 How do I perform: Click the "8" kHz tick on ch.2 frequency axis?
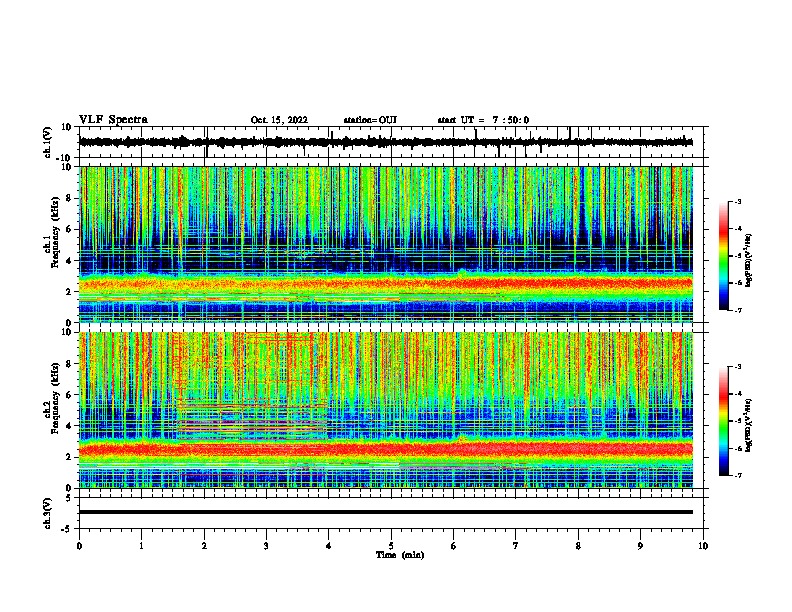(70, 364)
